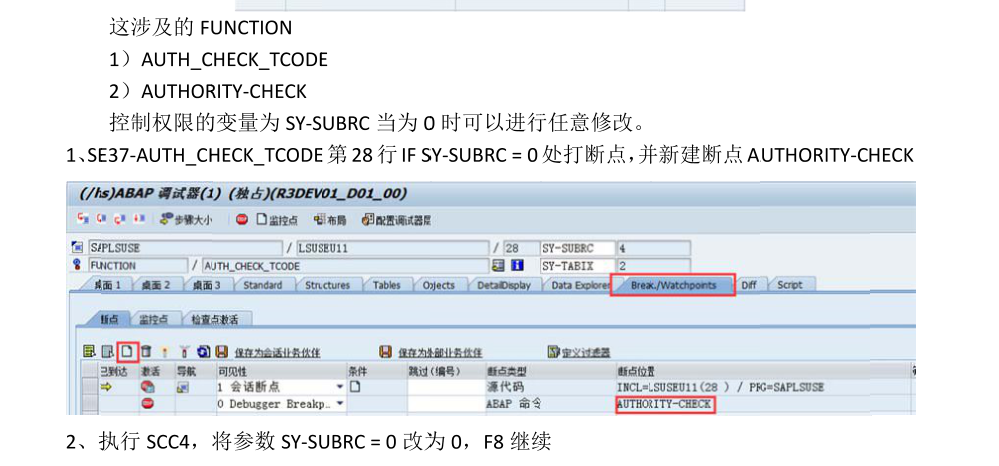Open the Diff tab
999x466 pixels.
coord(749,286)
